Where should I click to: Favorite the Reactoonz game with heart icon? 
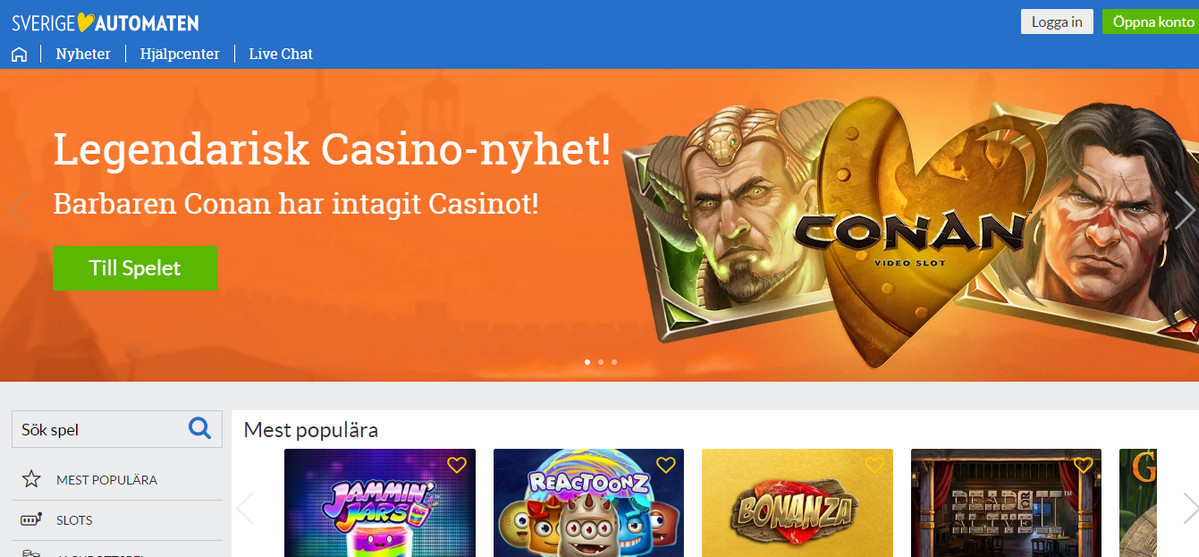[666, 464]
